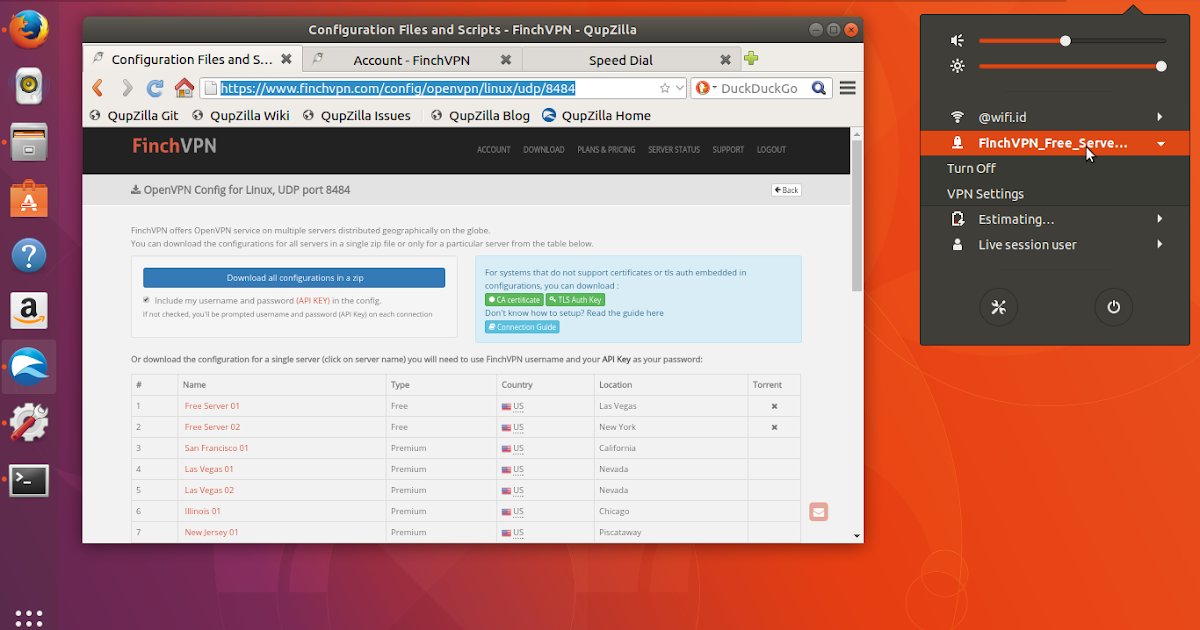
Task: Add new tab with green plus
Action: tap(751, 59)
